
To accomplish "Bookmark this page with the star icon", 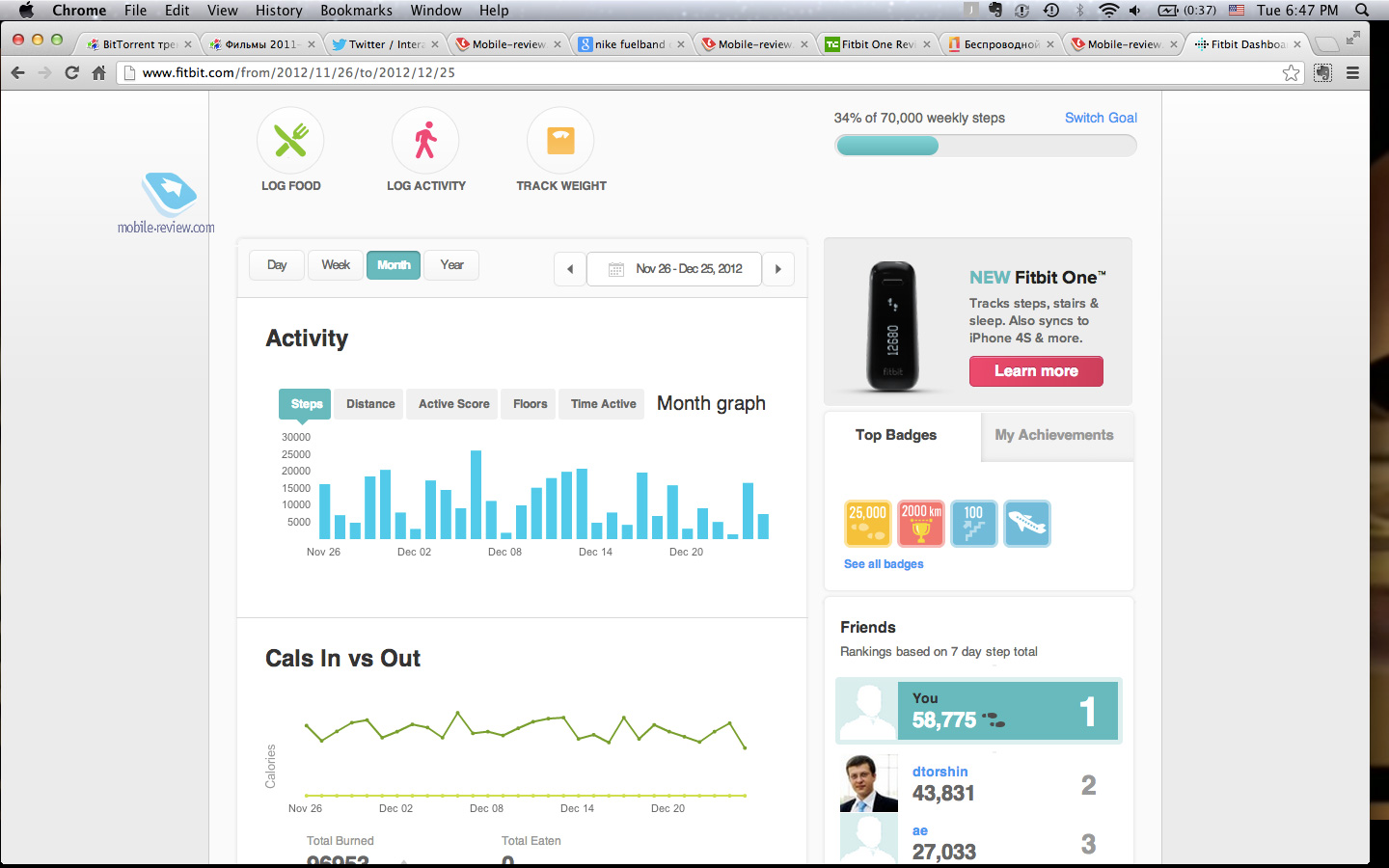I will pyautogui.click(x=1291, y=72).
